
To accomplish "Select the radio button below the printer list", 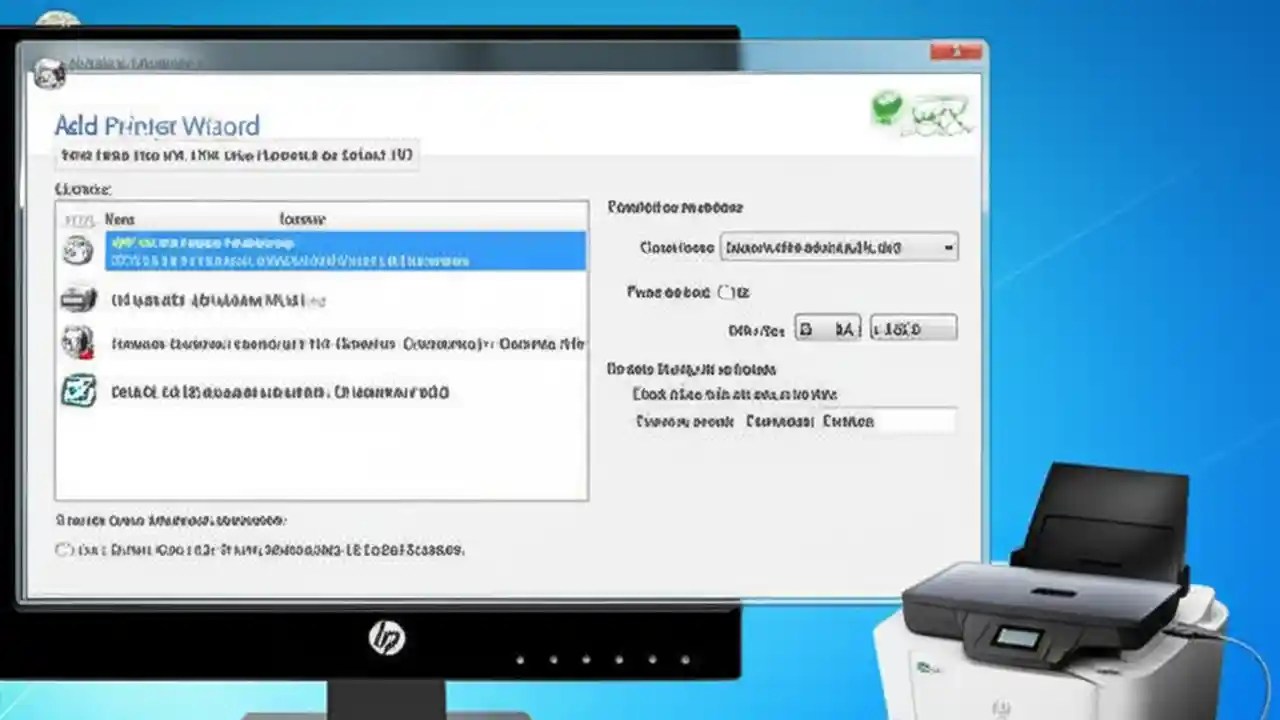I will [63, 549].
